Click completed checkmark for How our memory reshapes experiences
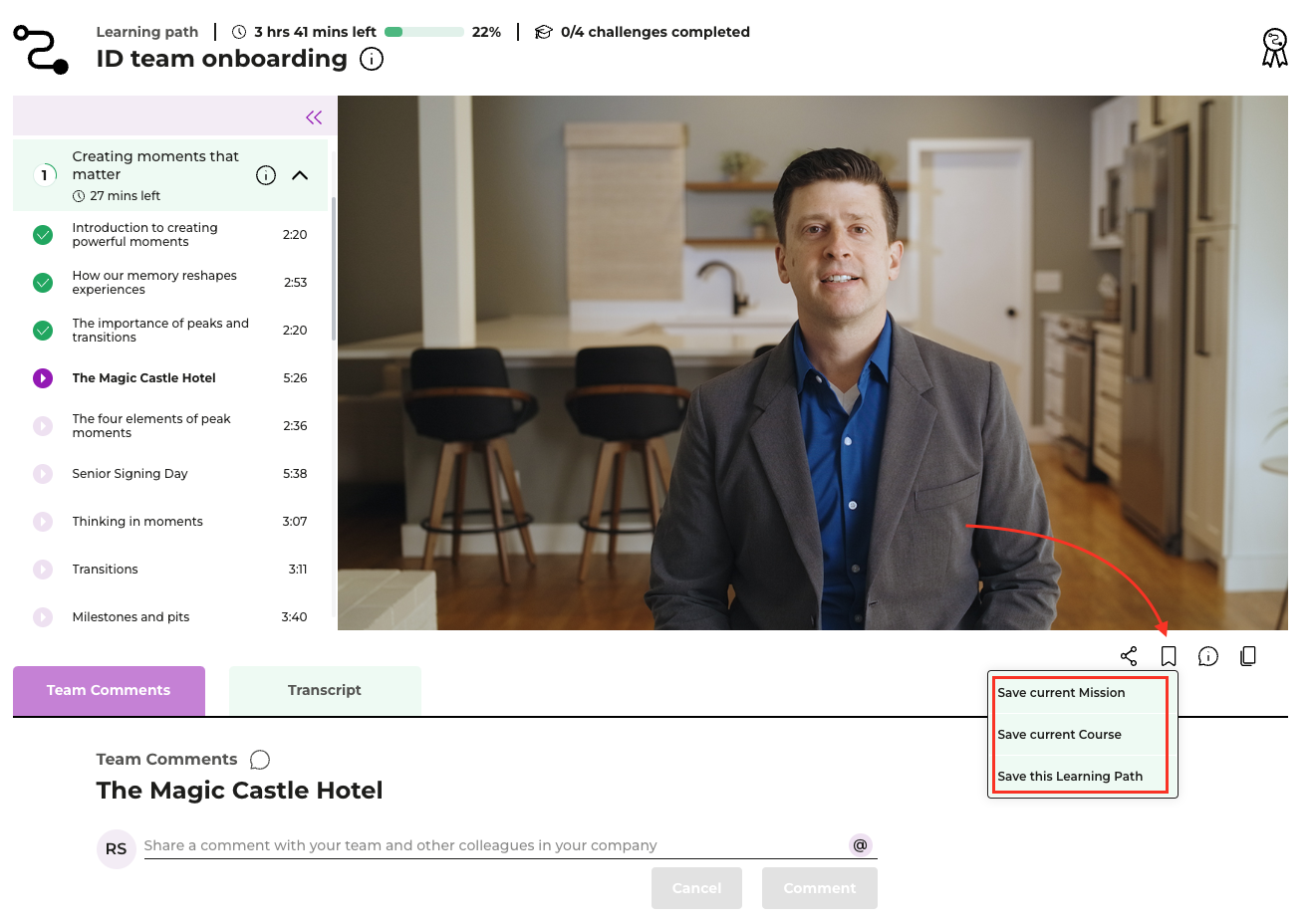Image resolution: width=1311 pixels, height=924 pixels. coord(43,283)
